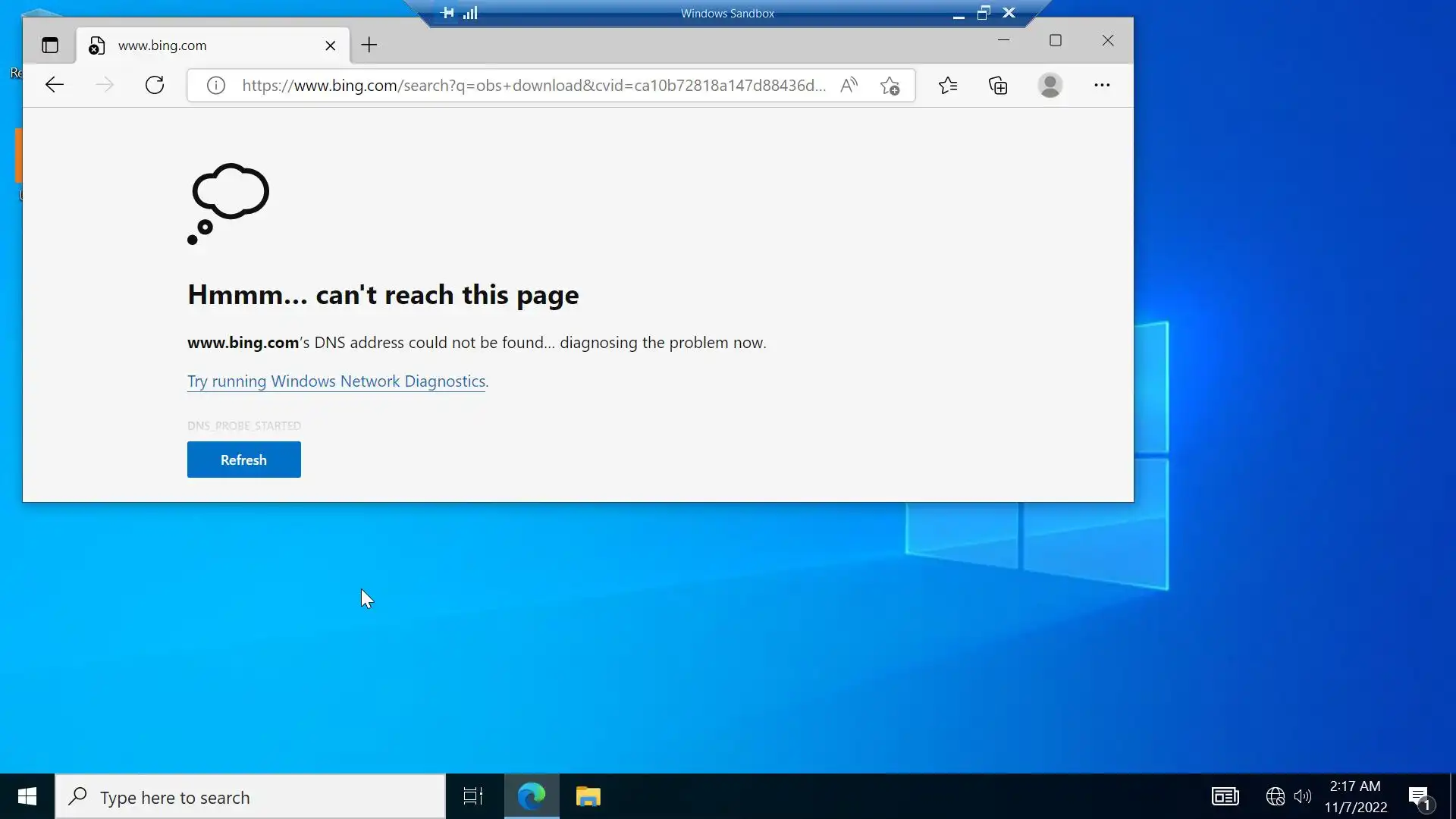
Task: Open the Collections icon
Action: click(x=998, y=86)
